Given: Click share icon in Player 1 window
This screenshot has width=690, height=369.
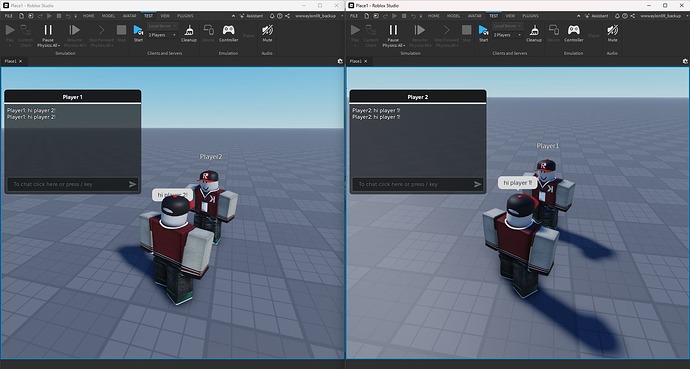Looking at the screenshot, I should 287,16.
